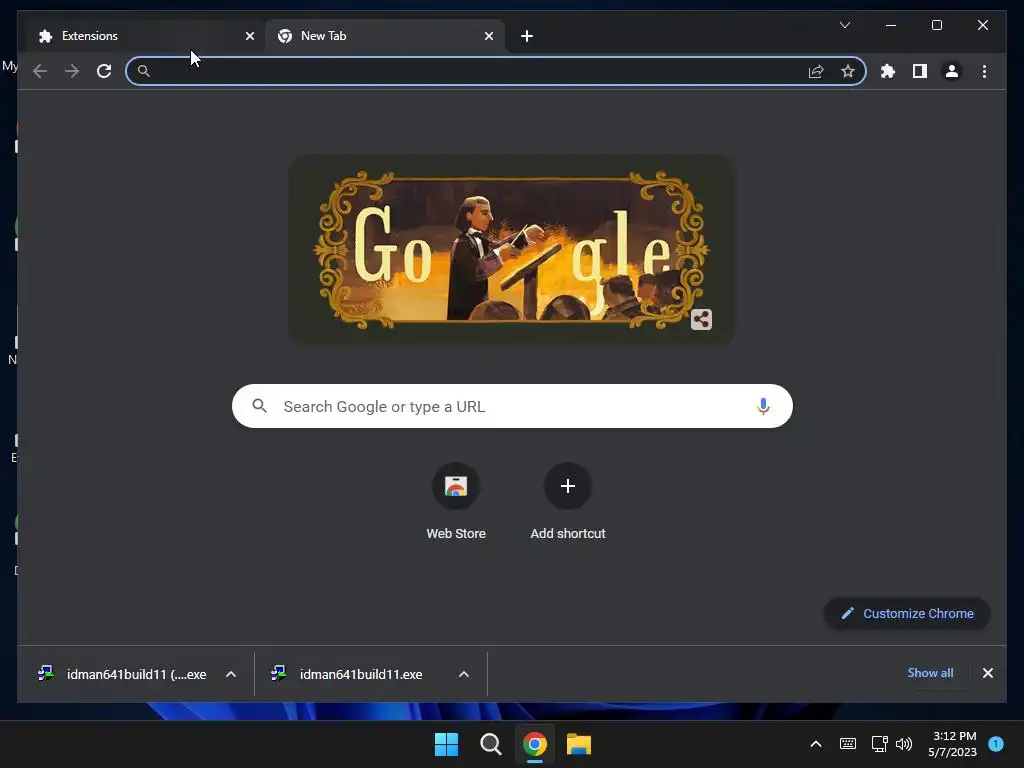Add a new shortcut tile
Screen dimensions: 1024x768
(x=568, y=502)
